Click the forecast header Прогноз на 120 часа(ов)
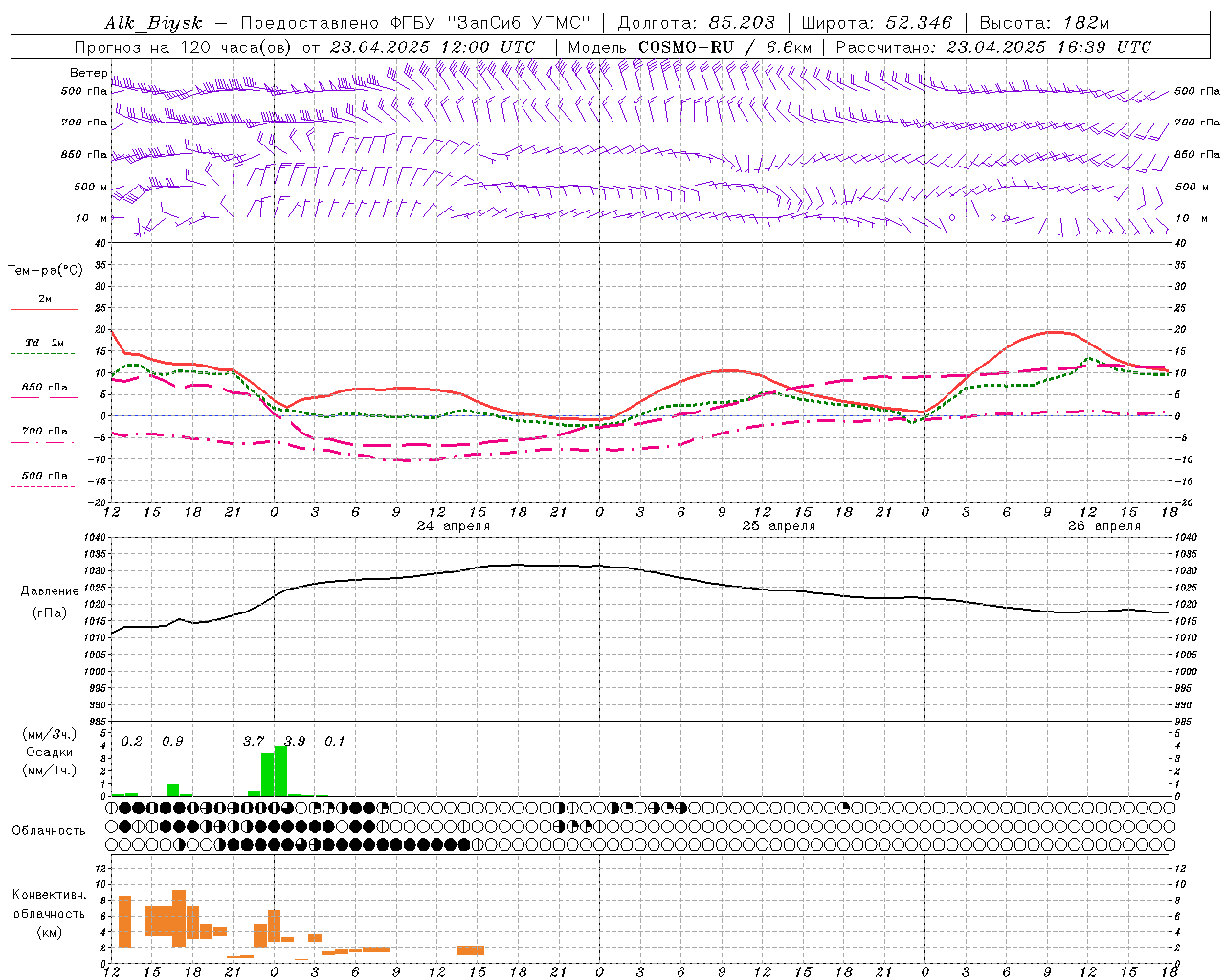The height and width of the screenshot is (980, 1225). [184, 47]
